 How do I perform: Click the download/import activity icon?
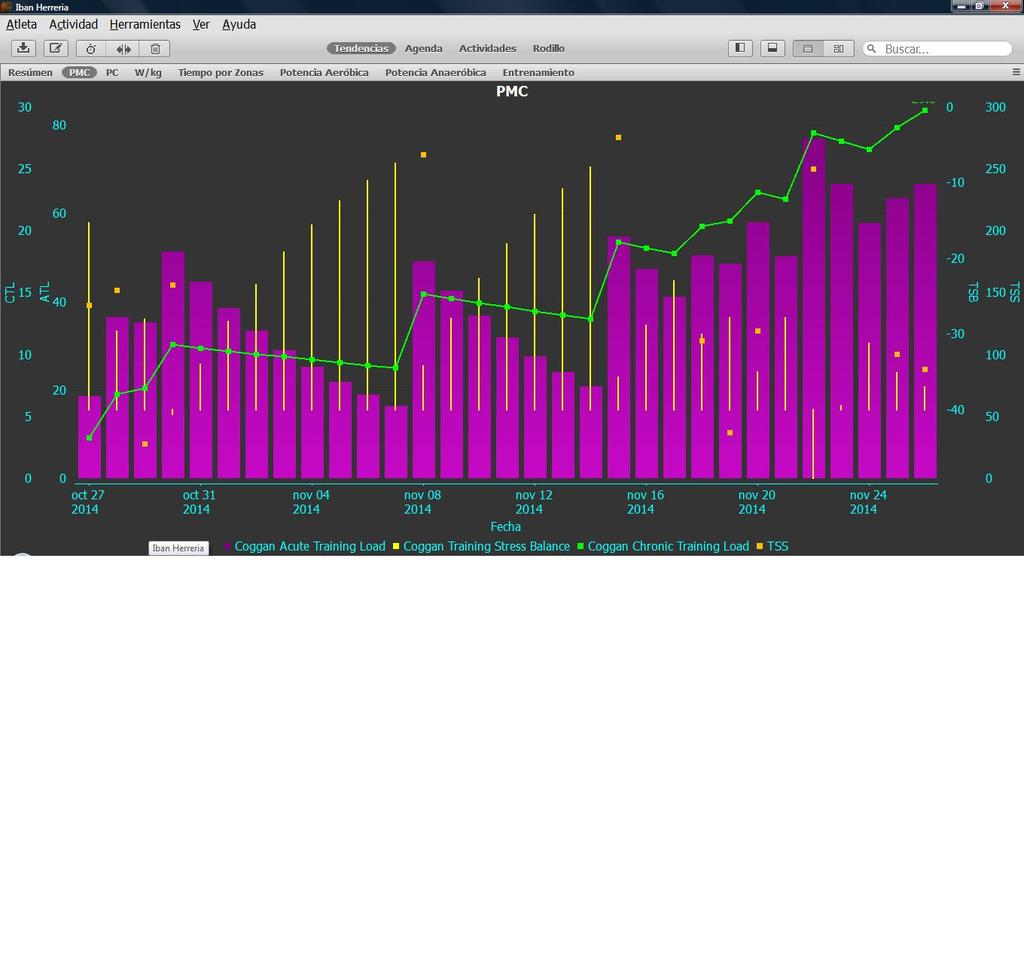pos(24,48)
